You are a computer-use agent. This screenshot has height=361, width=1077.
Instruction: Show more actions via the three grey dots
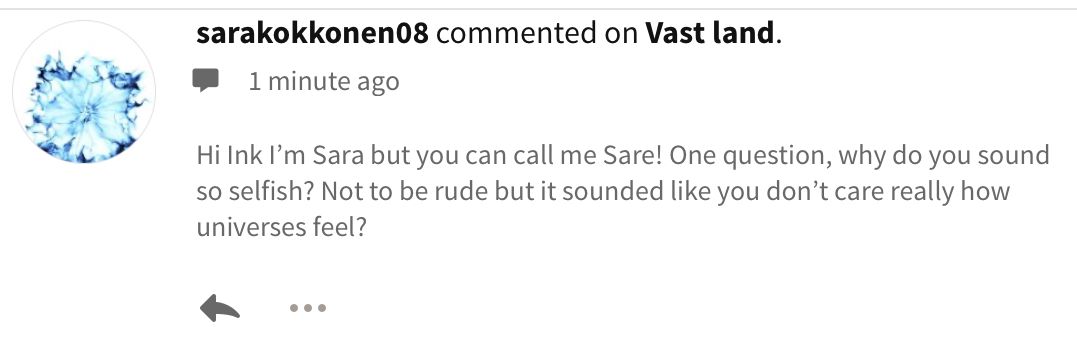tap(308, 308)
